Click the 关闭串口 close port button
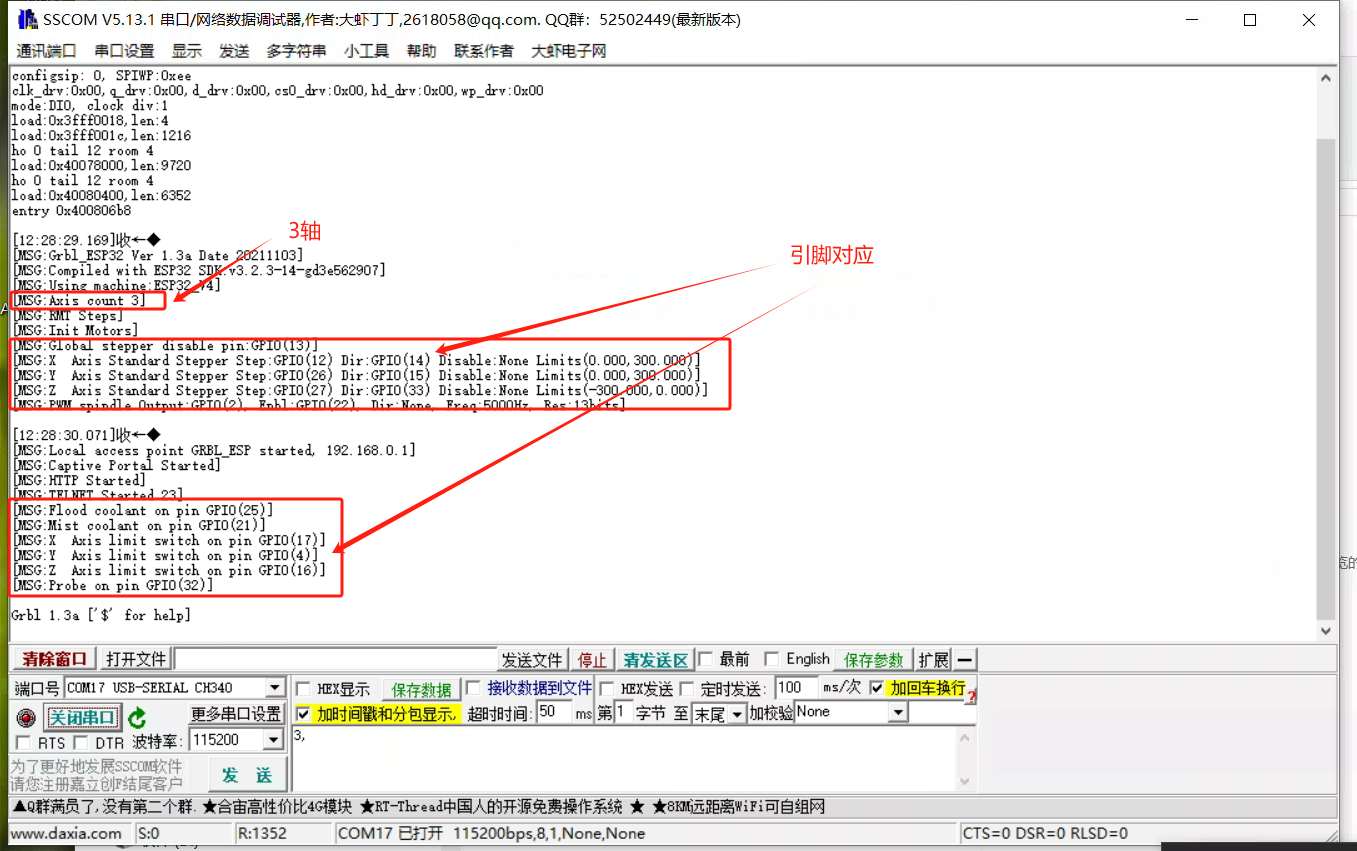 (82, 717)
